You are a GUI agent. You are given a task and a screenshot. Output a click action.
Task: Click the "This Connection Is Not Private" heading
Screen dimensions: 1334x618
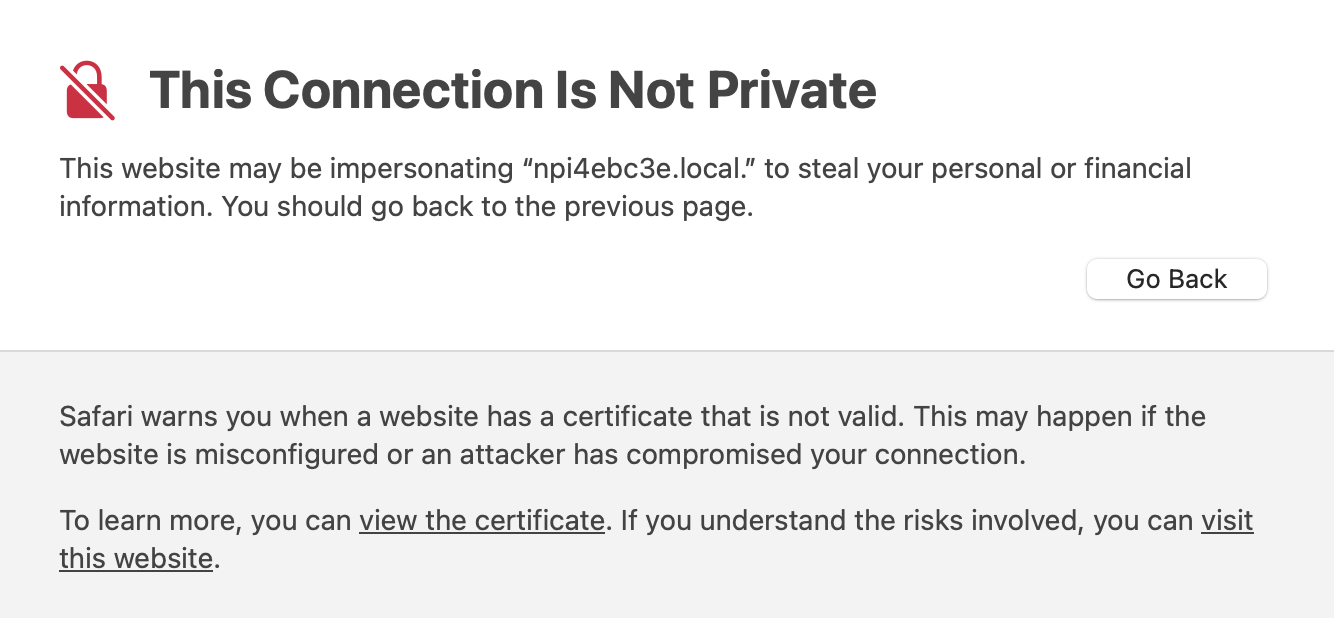(512, 90)
